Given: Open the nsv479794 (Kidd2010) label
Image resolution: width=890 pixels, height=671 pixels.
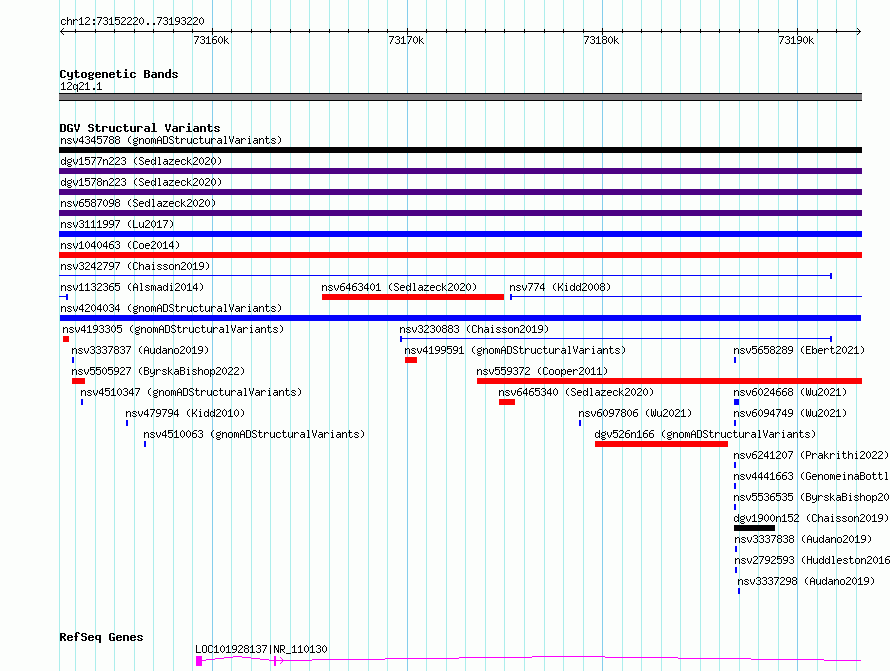Looking at the screenshot, I should click(x=185, y=413).
